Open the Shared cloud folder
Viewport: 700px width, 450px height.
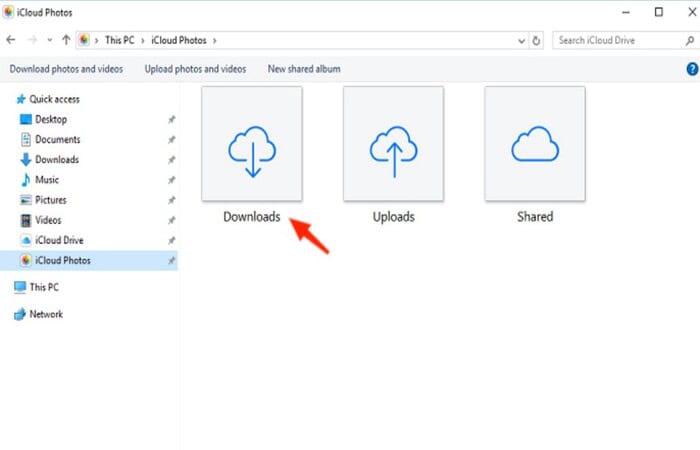click(x=535, y=144)
